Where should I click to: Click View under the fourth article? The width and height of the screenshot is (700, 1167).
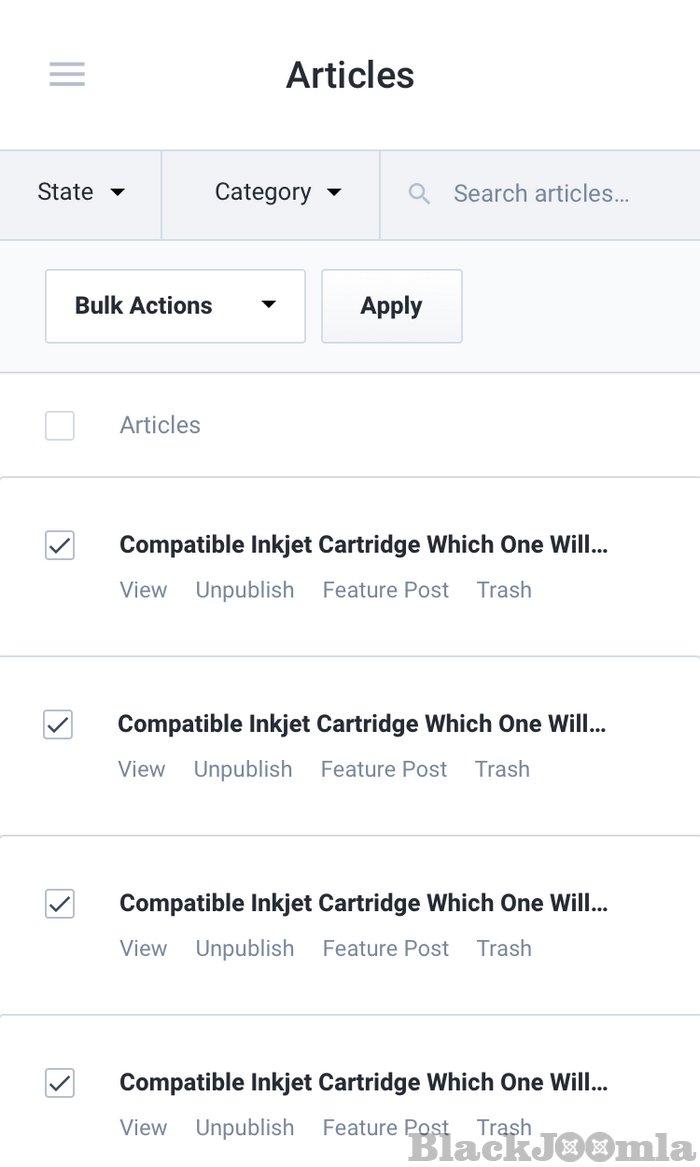tap(143, 1127)
